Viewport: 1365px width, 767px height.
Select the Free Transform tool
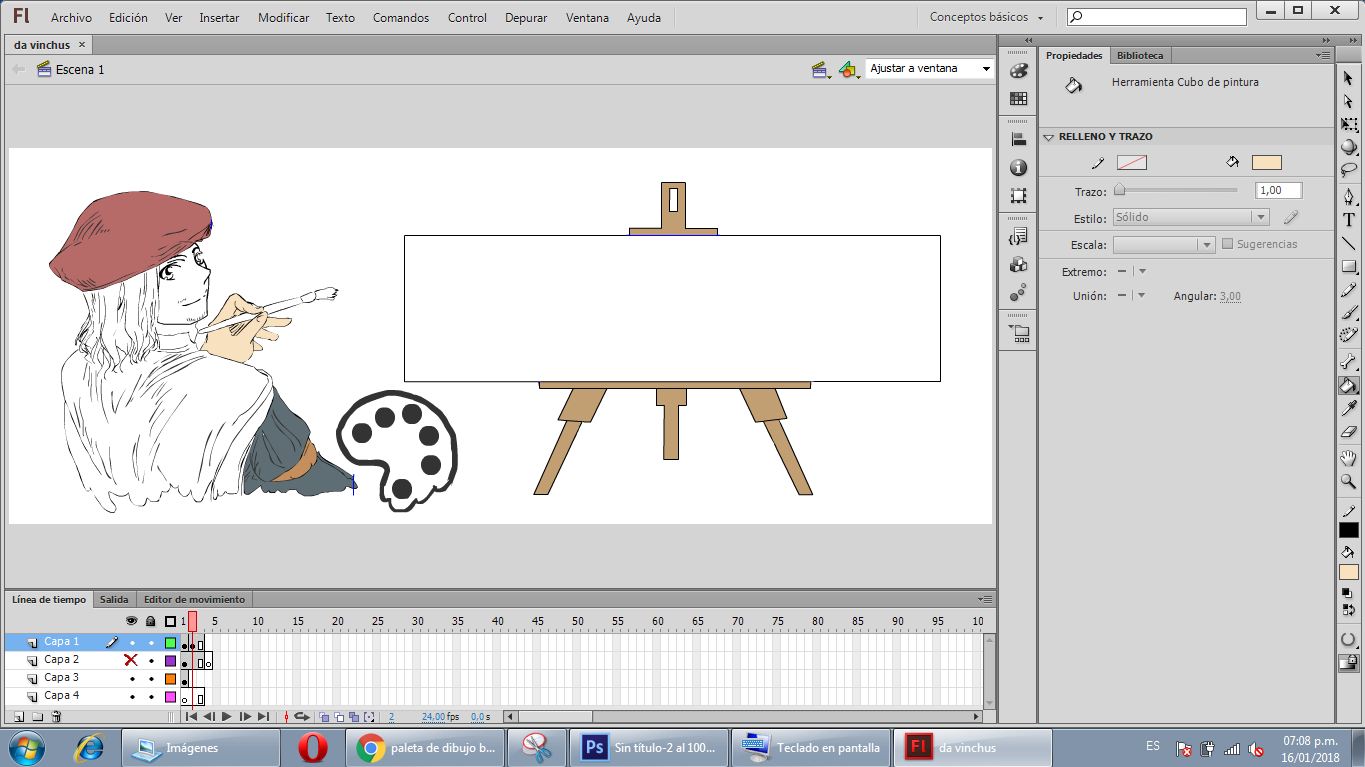coord(1349,124)
